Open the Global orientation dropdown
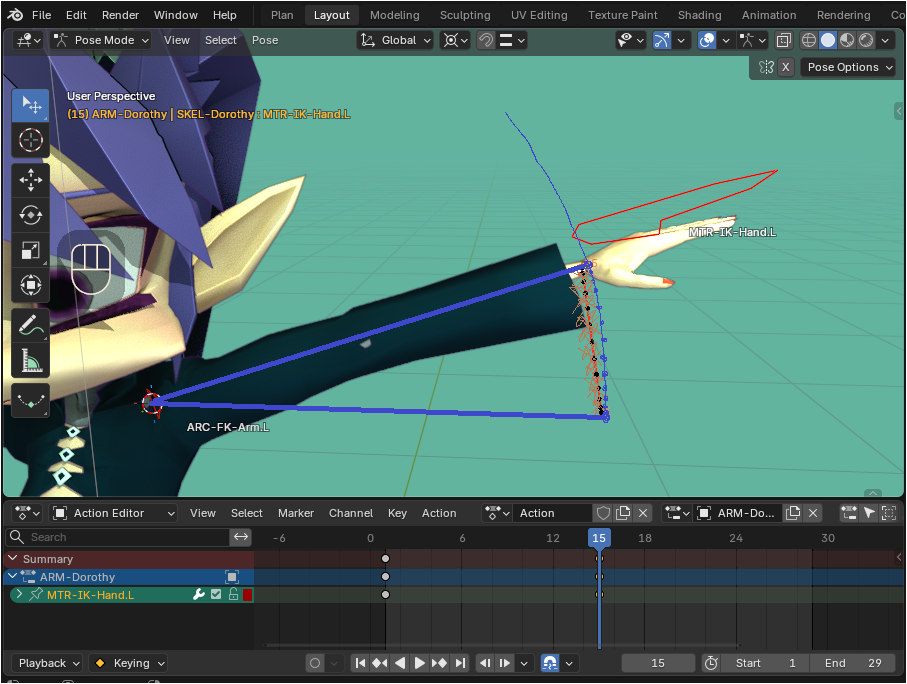The image size is (907, 684). (x=395, y=40)
